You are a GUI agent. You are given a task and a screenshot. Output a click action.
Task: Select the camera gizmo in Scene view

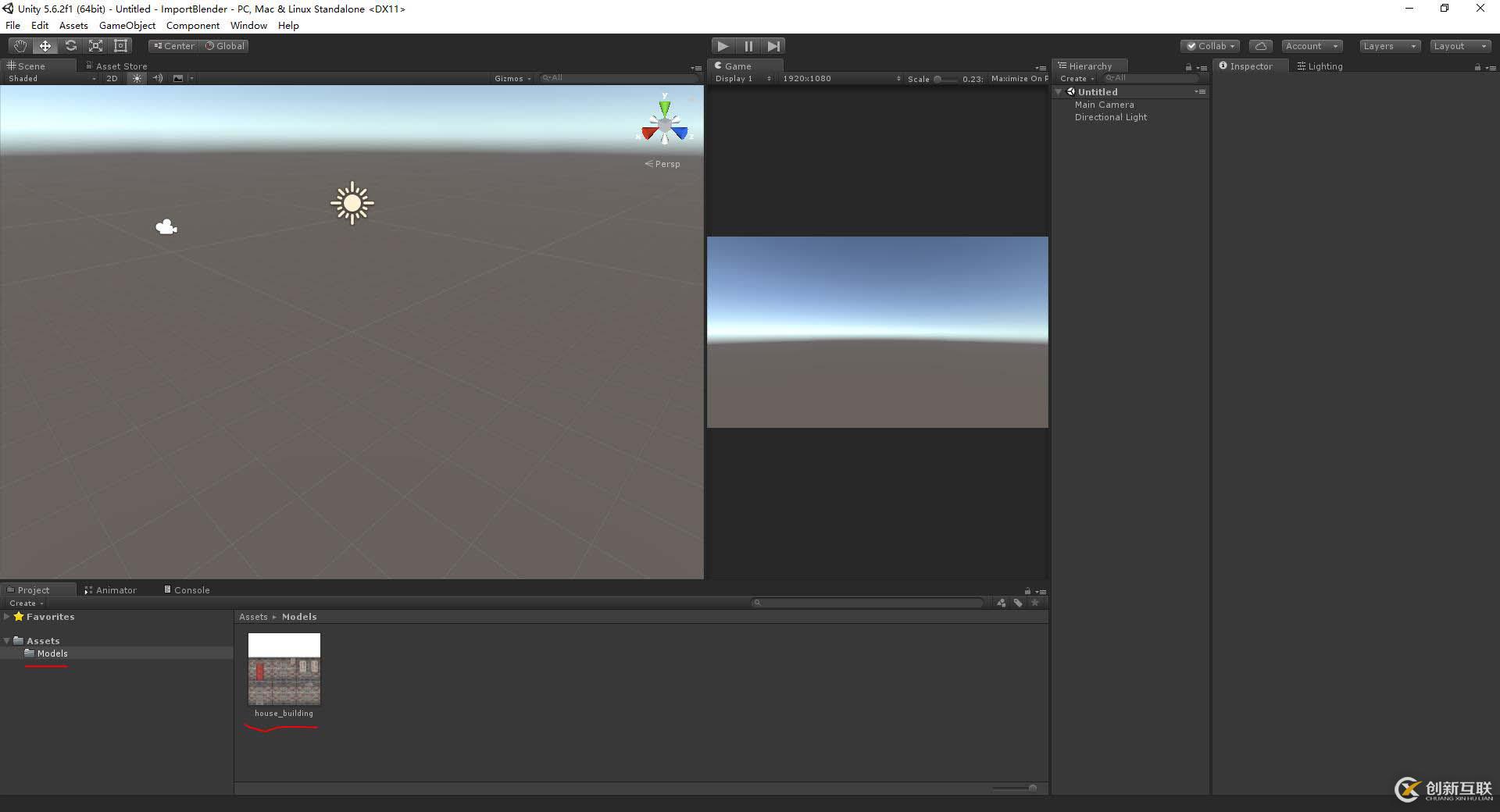coord(166,227)
